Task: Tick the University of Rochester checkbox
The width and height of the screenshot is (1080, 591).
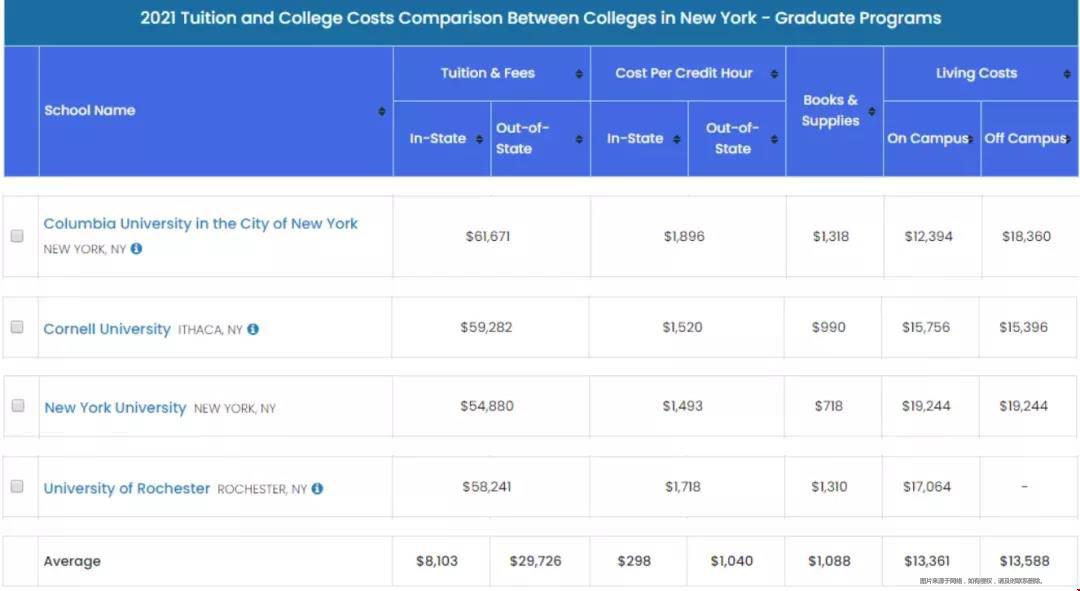Action: coord(17,486)
